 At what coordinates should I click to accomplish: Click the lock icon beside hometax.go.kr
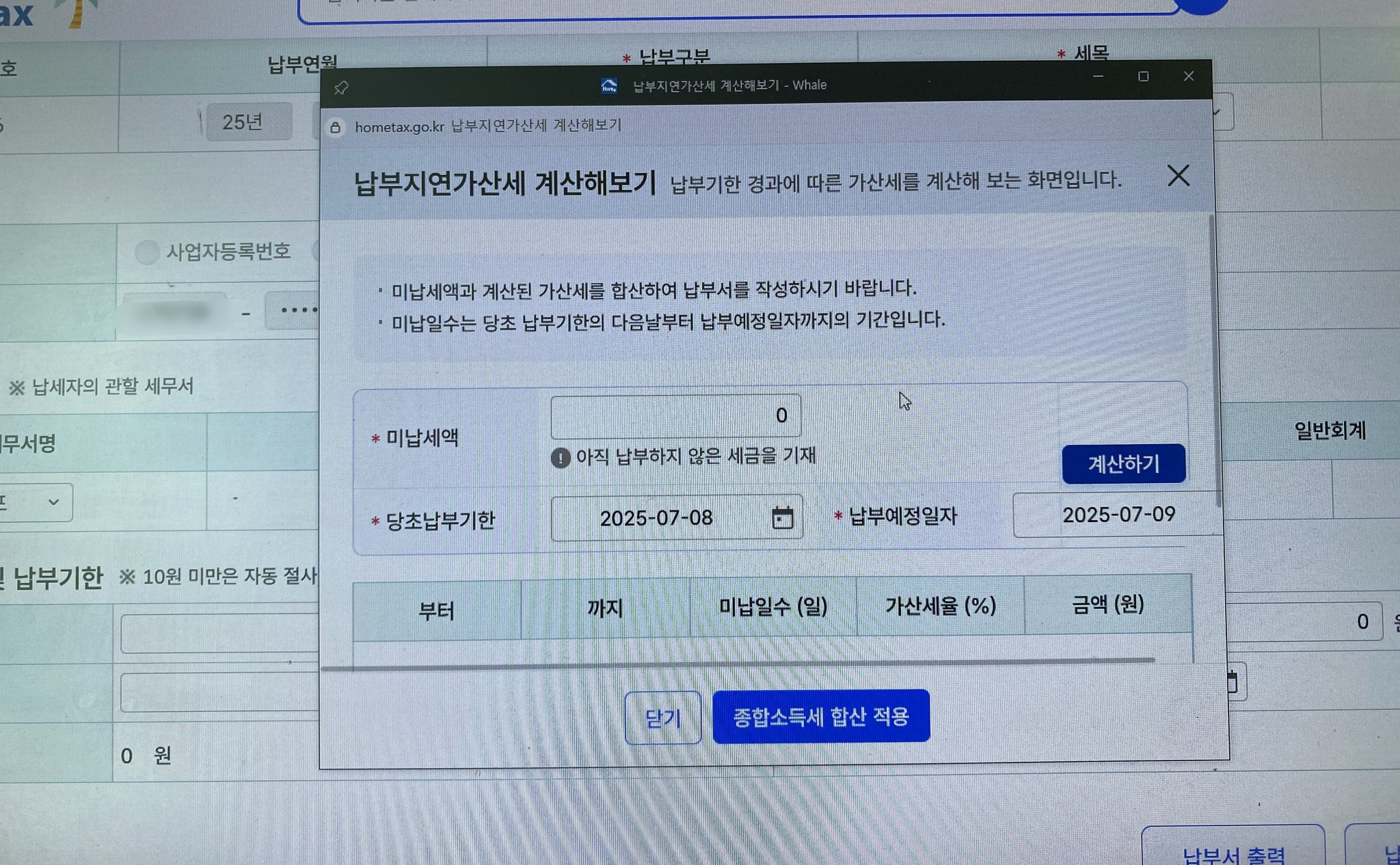[336, 128]
